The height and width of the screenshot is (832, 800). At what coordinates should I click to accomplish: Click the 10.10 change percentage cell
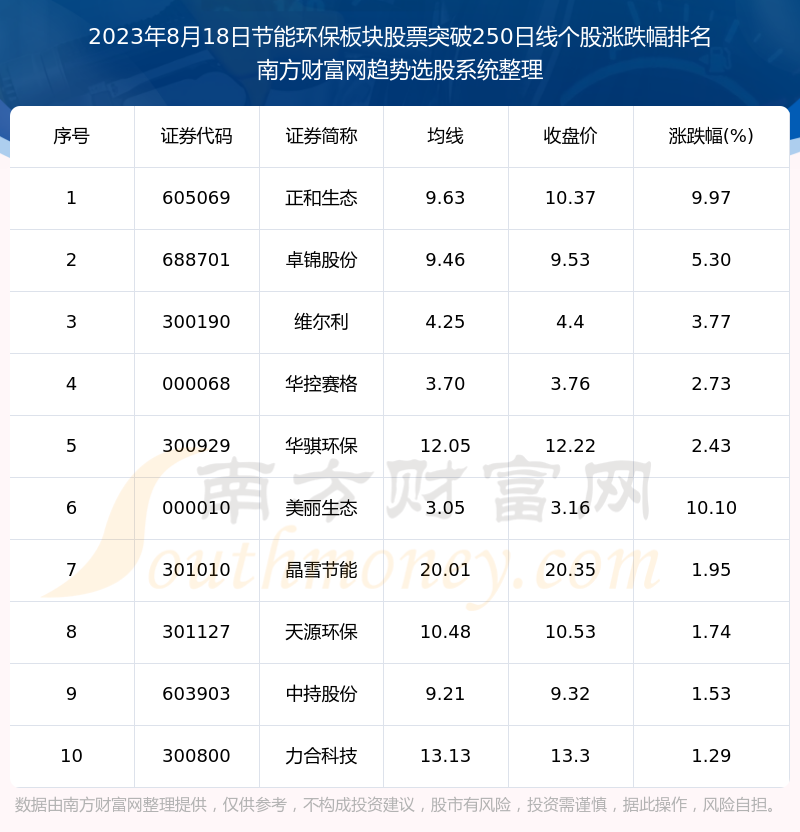click(711, 508)
